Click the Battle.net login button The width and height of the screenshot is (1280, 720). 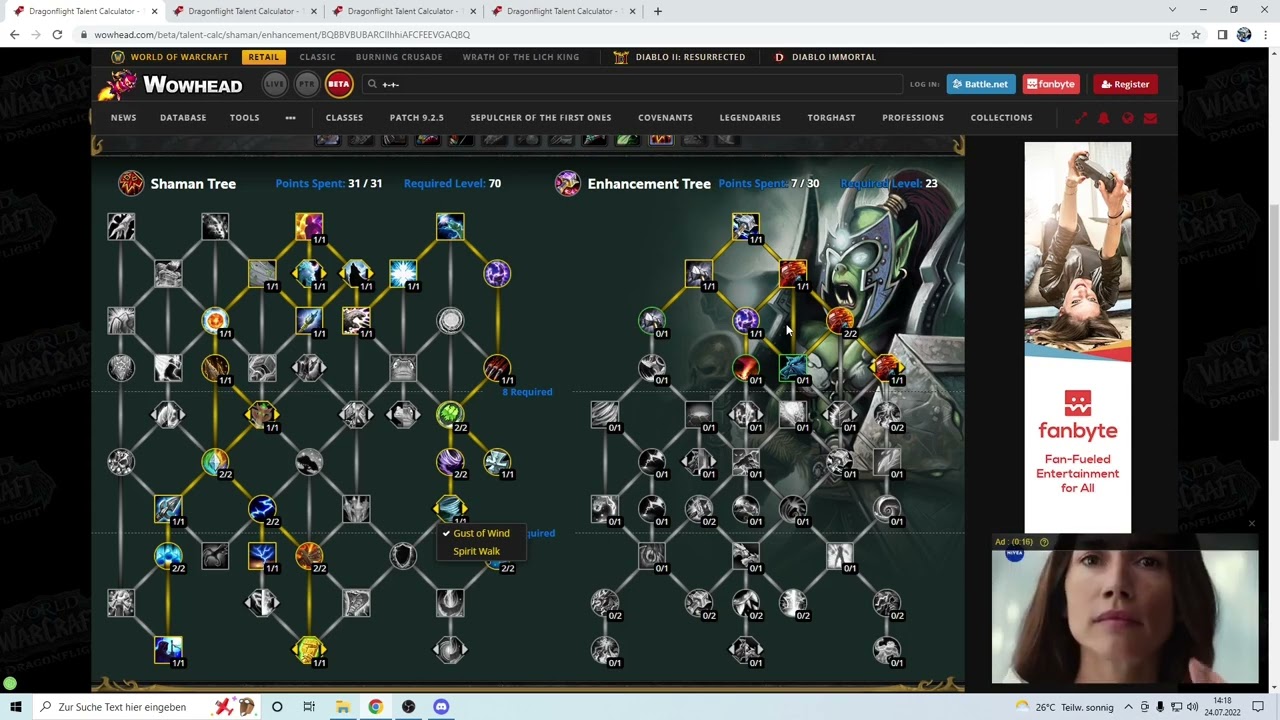tap(981, 84)
